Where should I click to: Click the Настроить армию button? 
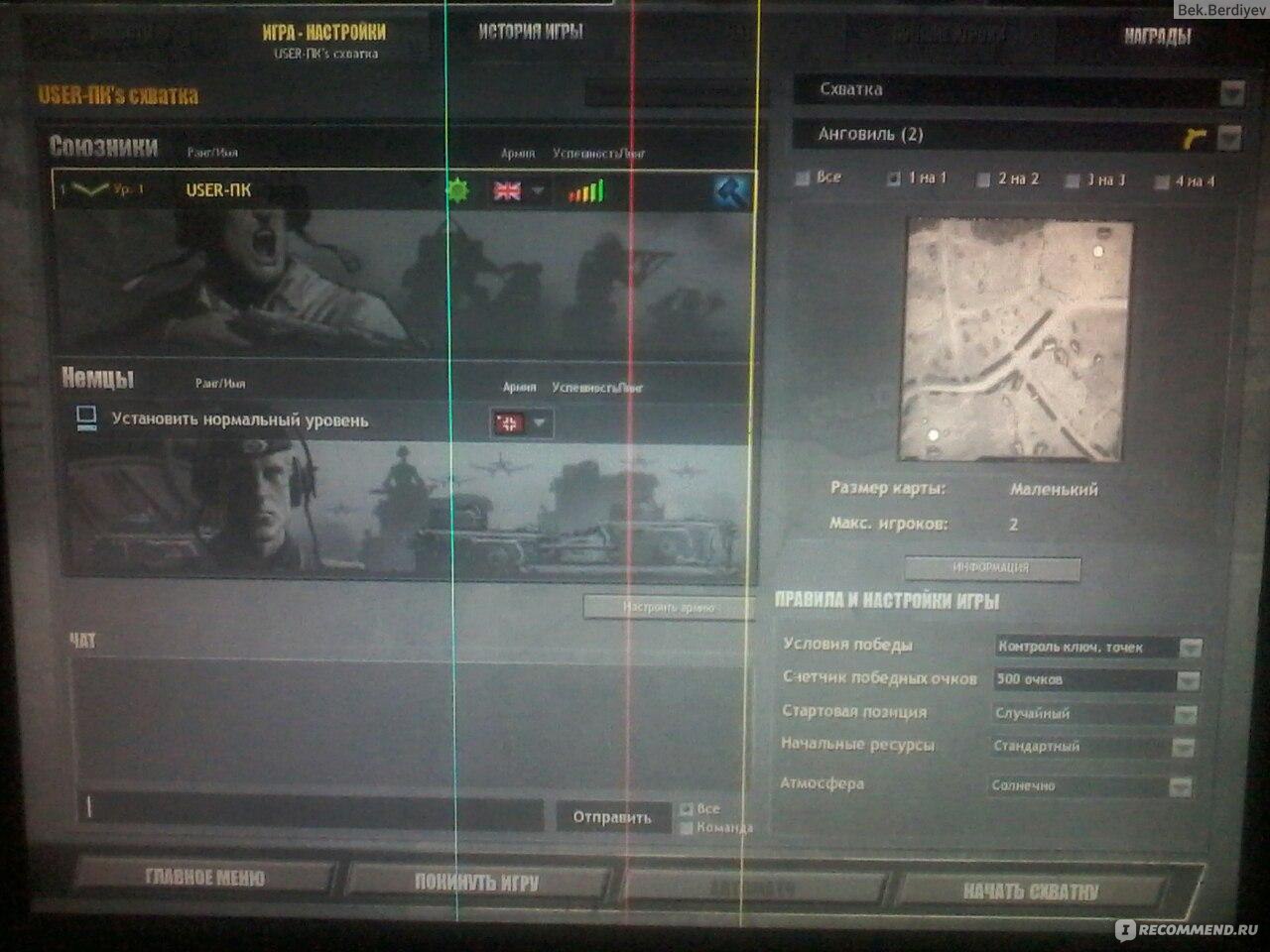tap(668, 607)
